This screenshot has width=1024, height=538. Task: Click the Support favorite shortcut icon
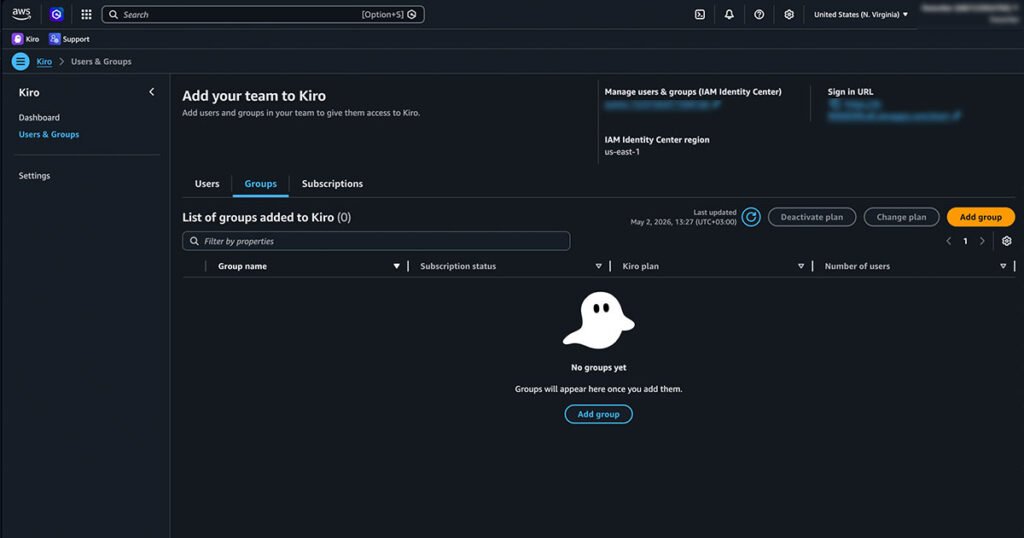pos(54,39)
